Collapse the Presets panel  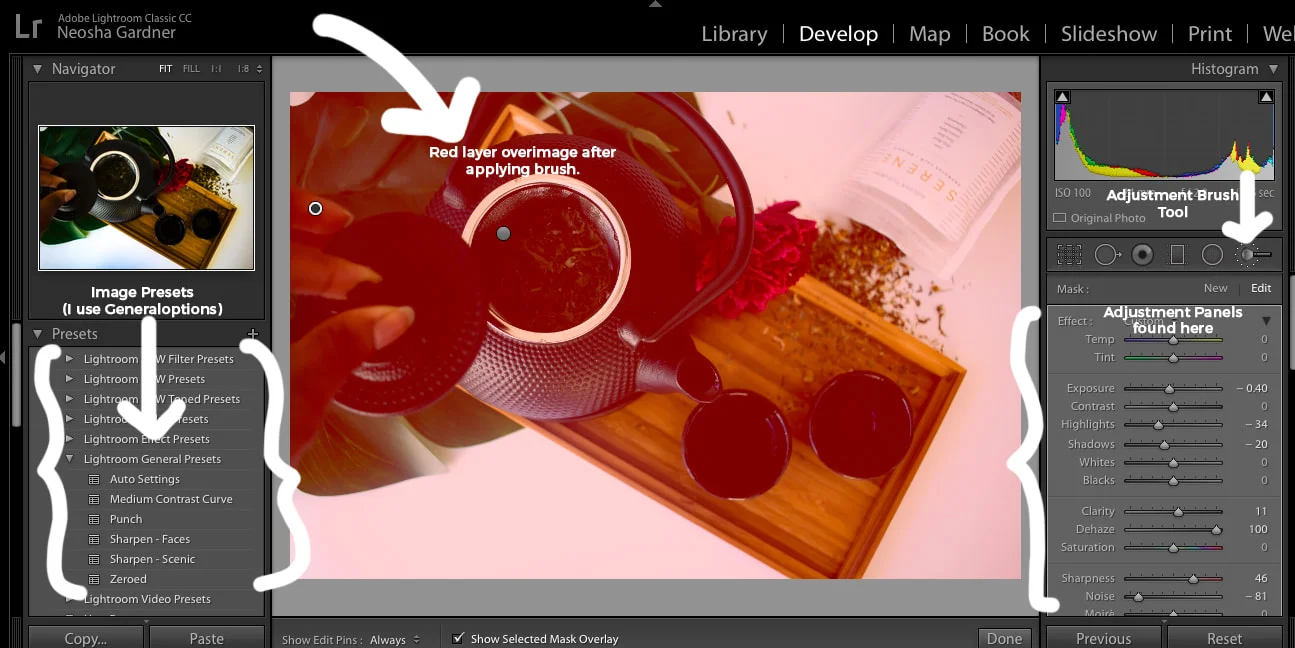pos(37,334)
